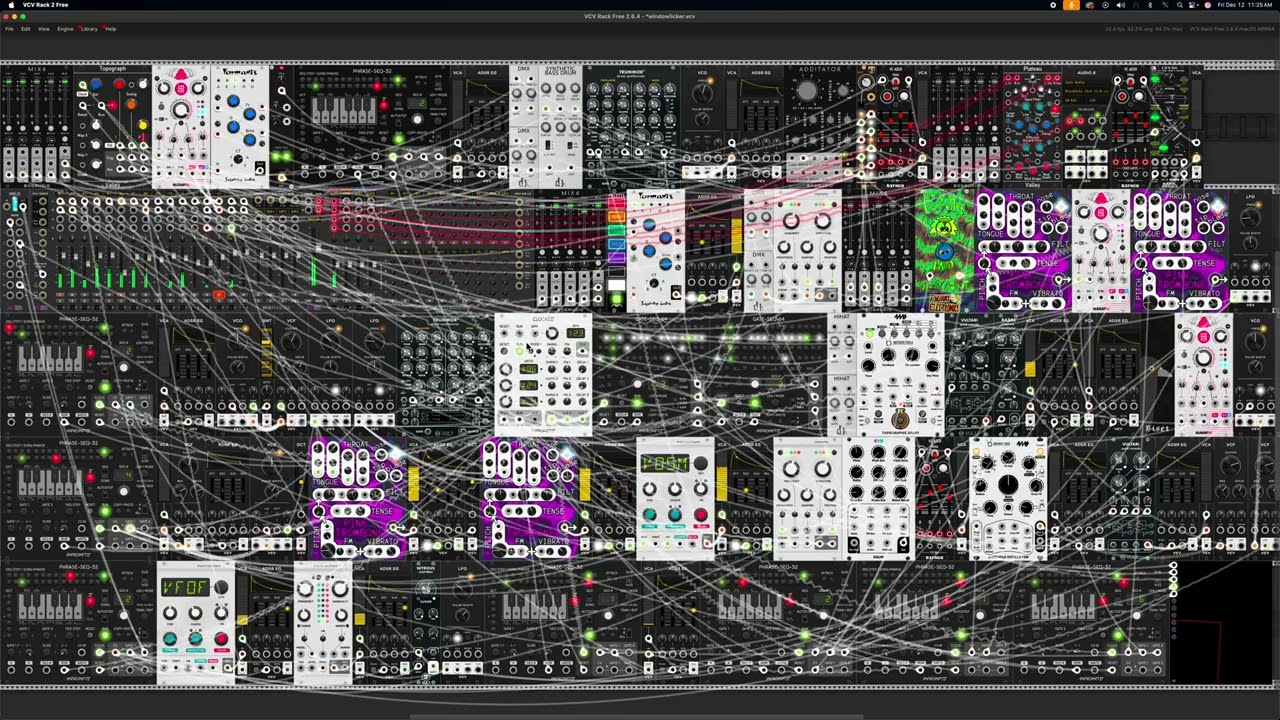
Task: Open Spotlight search from the menu bar
Action: tap(1181, 5)
